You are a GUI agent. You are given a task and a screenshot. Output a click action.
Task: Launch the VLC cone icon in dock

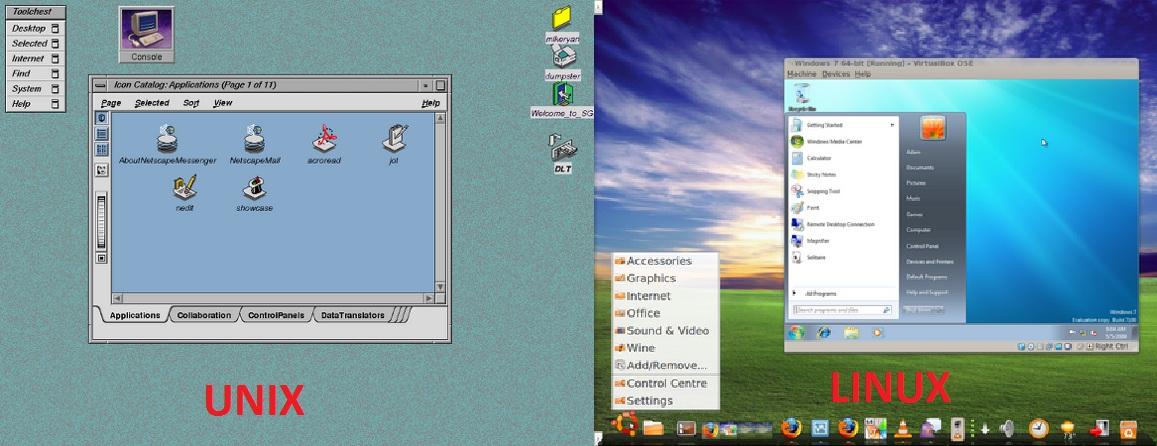902,428
